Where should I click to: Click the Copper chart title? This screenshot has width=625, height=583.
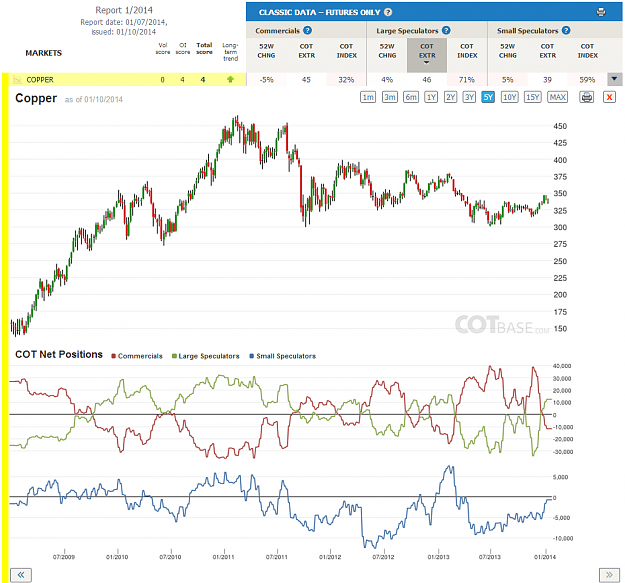[36, 98]
